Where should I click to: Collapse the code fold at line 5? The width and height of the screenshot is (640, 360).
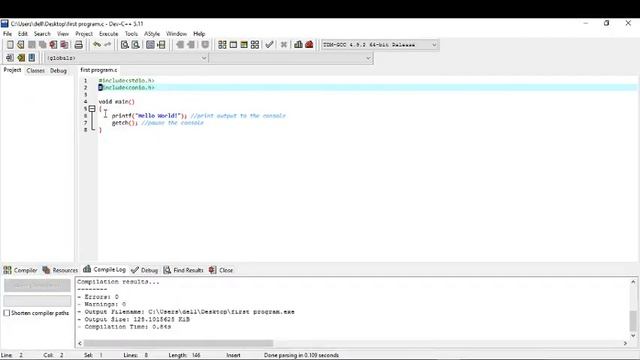click(x=92, y=109)
